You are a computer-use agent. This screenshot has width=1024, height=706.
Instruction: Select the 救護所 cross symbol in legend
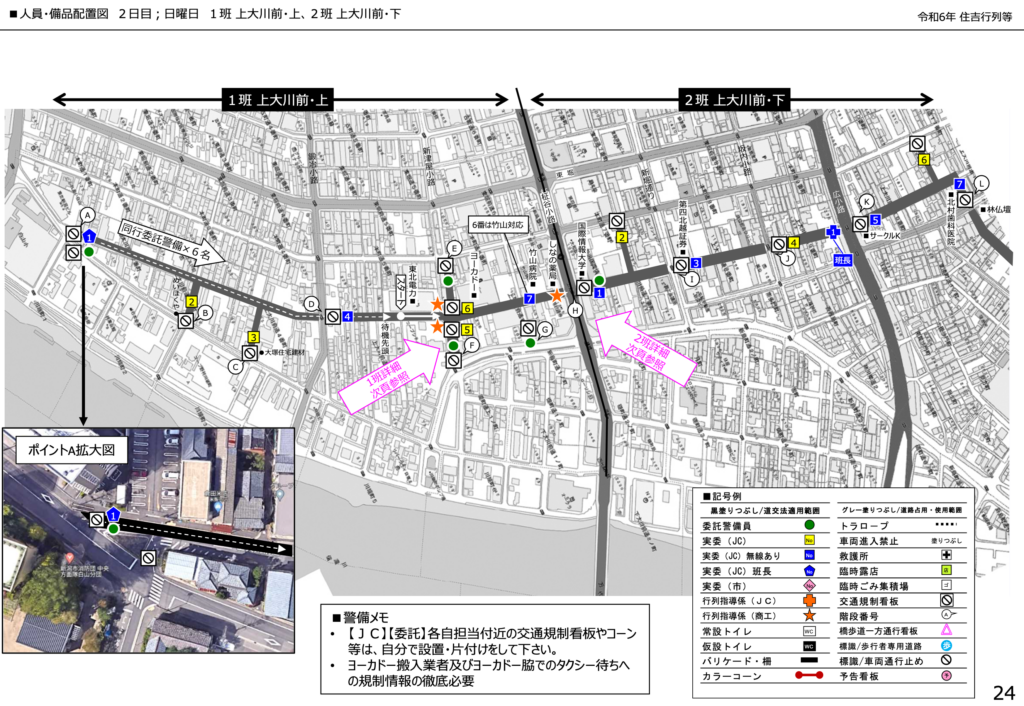click(945, 553)
